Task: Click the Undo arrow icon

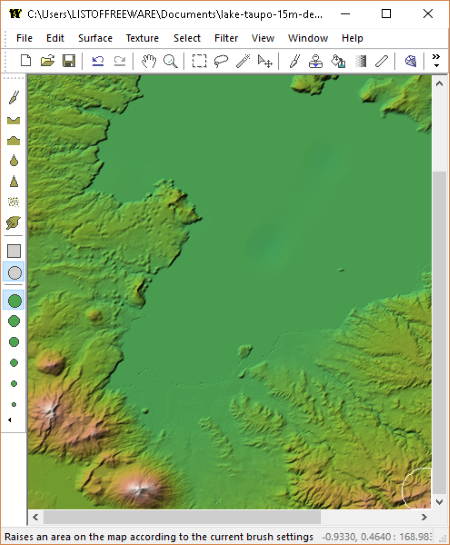Action: pyautogui.click(x=98, y=61)
